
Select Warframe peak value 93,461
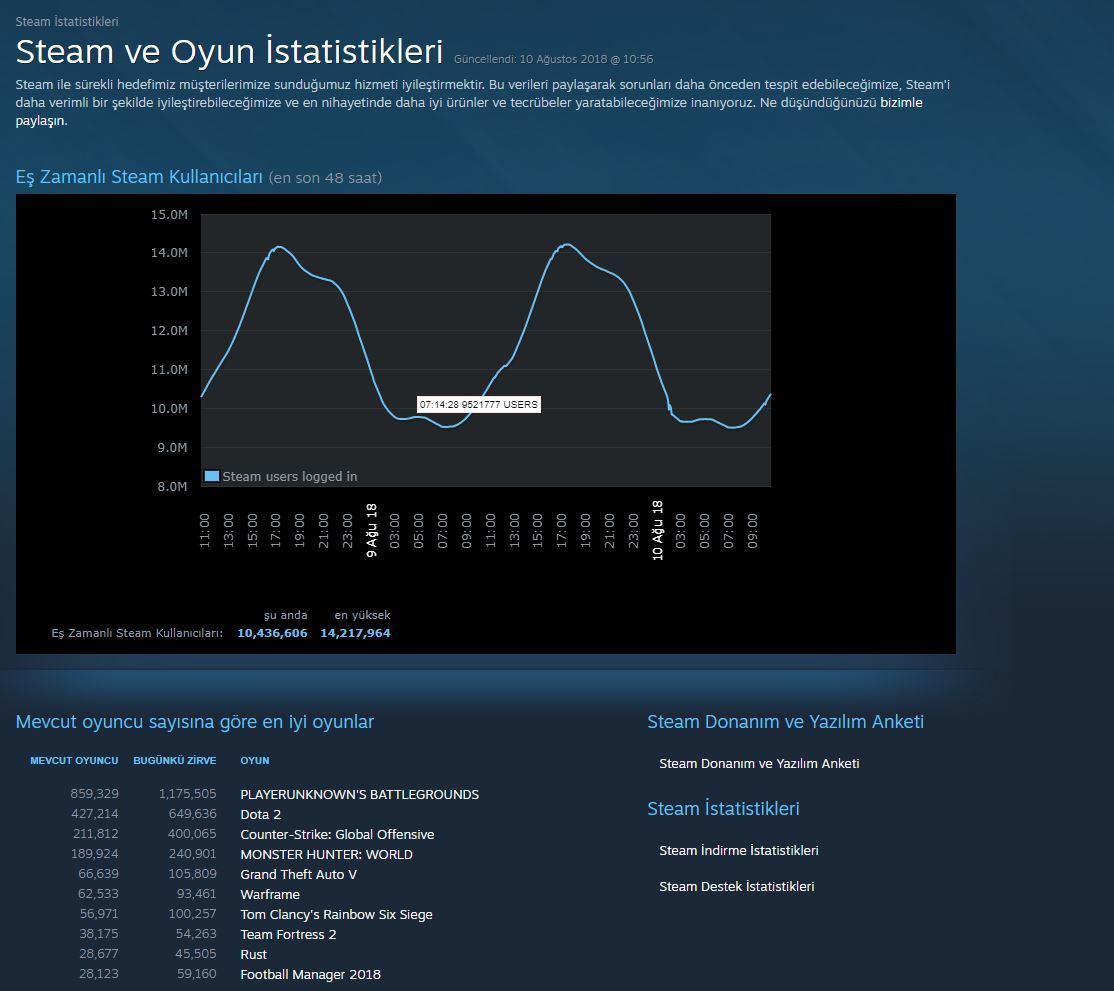[196, 894]
